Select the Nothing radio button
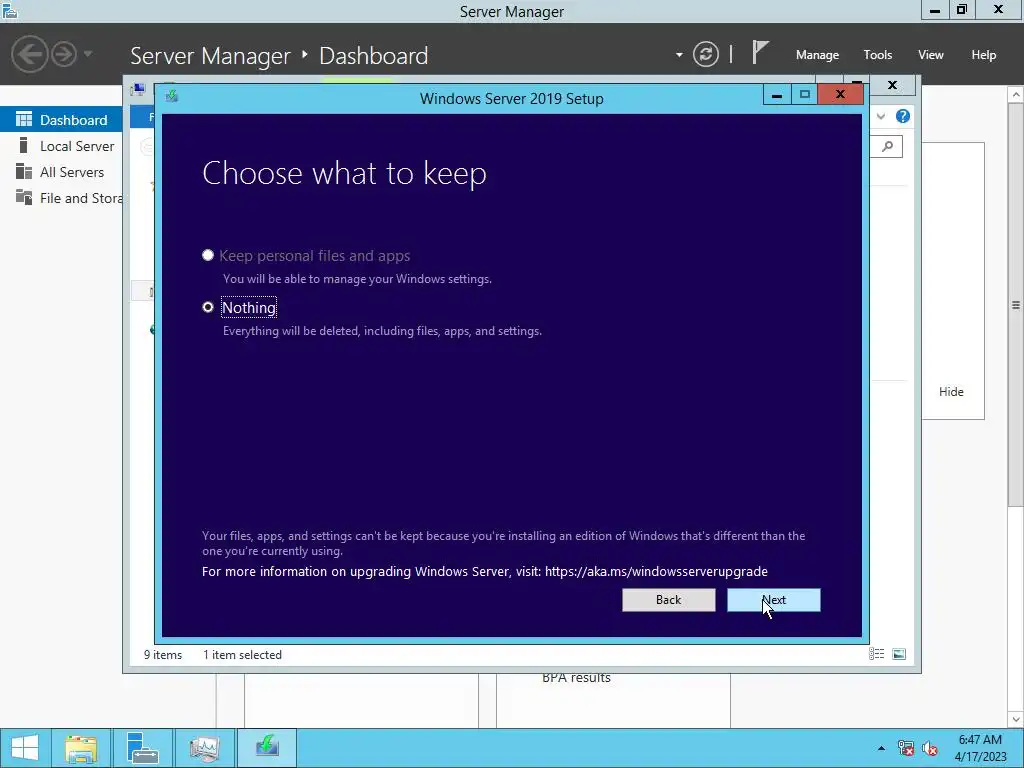The height and width of the screenshot is (768, 1024). [208, 307]
